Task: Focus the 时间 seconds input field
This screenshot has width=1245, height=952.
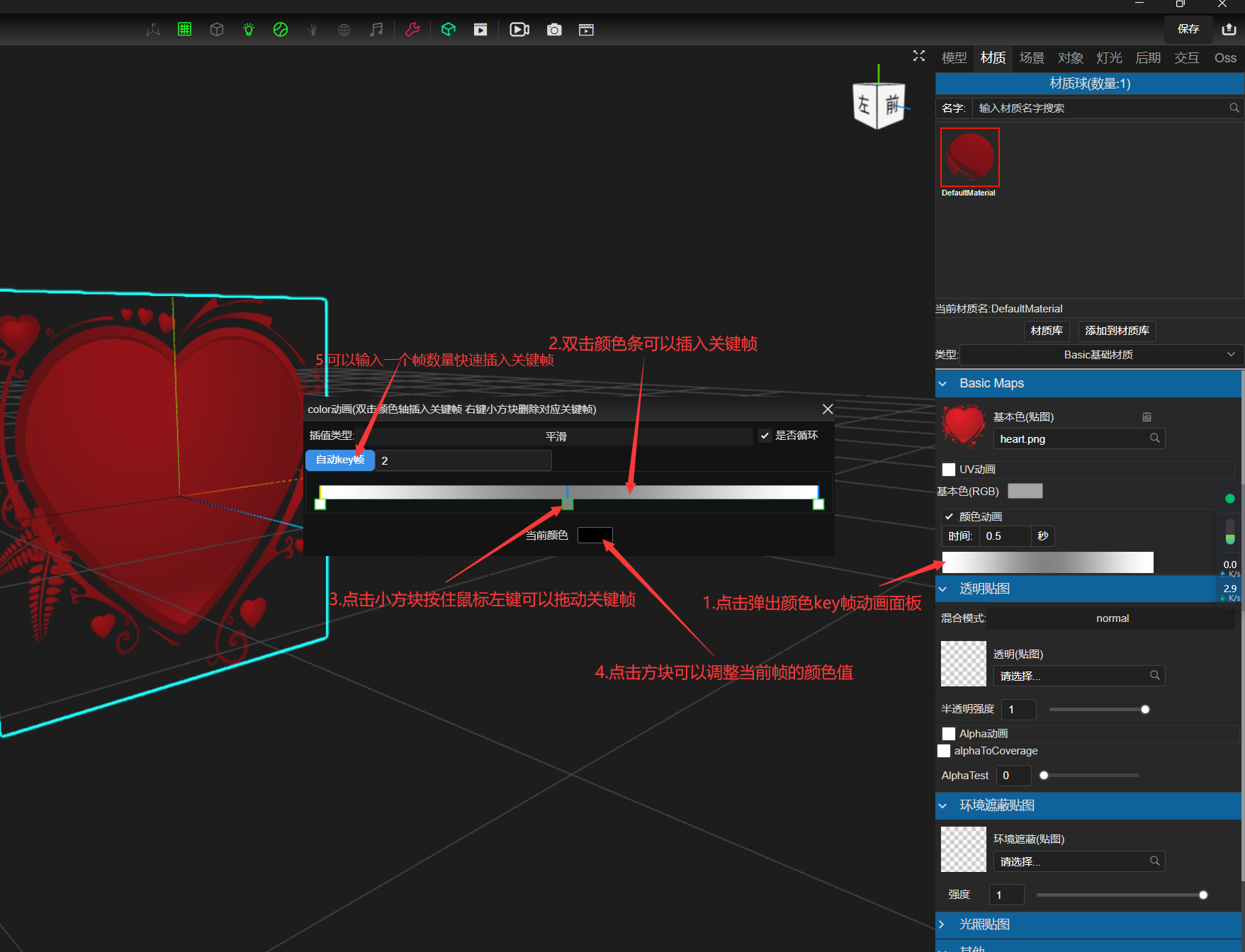Action: [1004, 536]
